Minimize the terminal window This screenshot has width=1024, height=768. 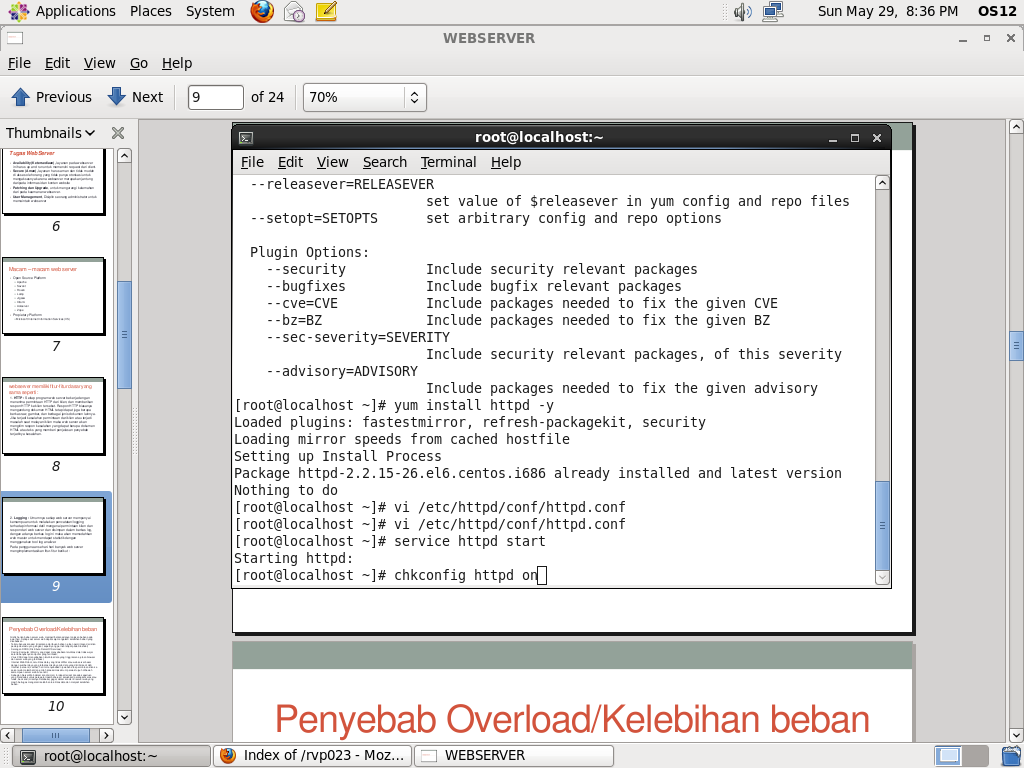(833, 138)
